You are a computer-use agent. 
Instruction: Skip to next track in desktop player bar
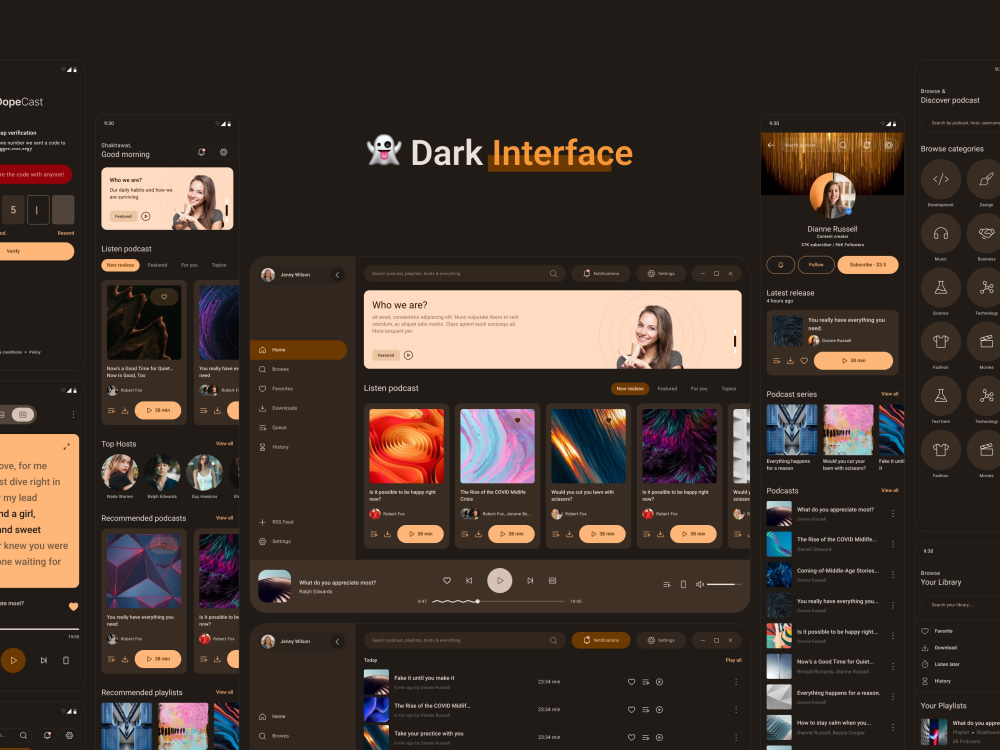[x=530, y=580]
